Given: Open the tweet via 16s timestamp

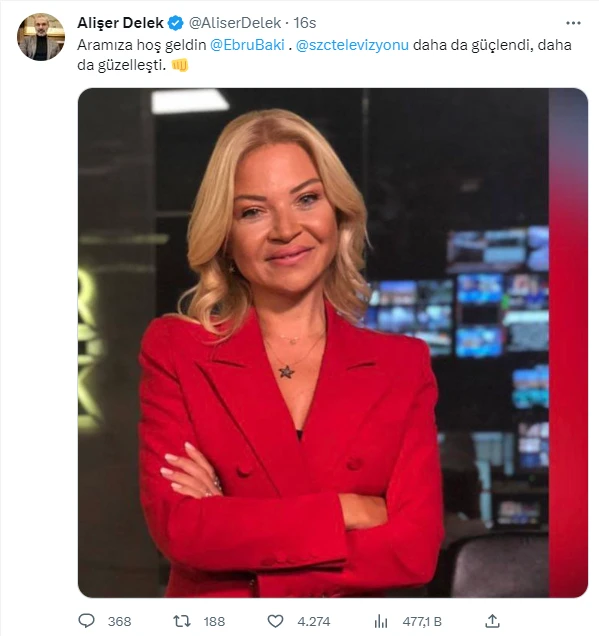Looking at the screenshot, I should click(305, 23).
